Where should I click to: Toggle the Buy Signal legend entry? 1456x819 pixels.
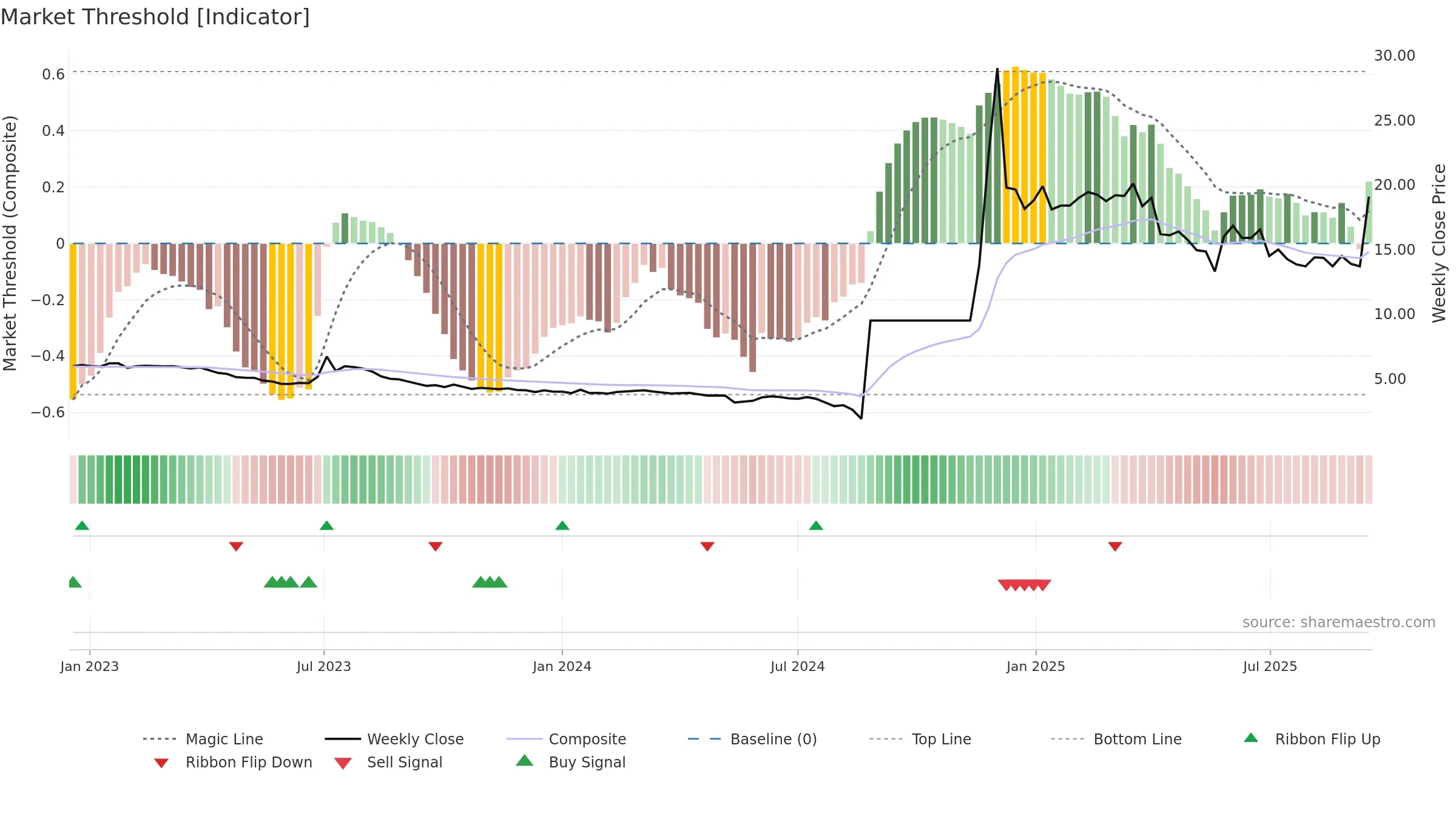pyautogui.click(x=570, y=762)
